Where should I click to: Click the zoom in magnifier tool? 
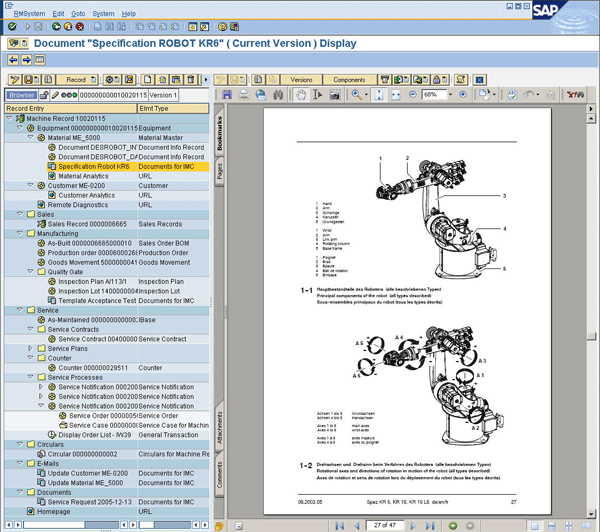(x=356, y=95)
